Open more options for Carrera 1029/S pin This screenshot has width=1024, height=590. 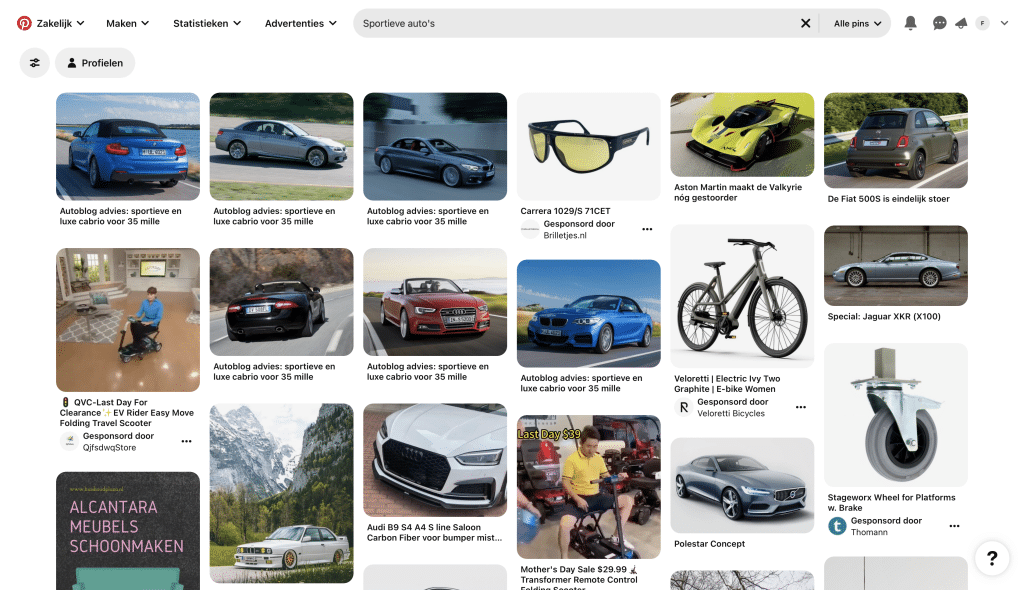647,229
